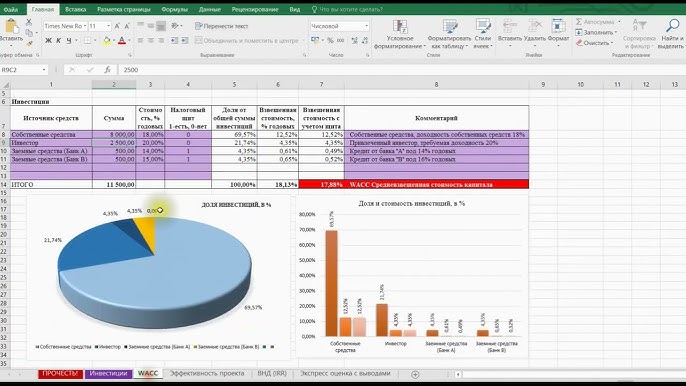Click the decrease indent icon
The image size is (686, 386).
pos(174,41)
